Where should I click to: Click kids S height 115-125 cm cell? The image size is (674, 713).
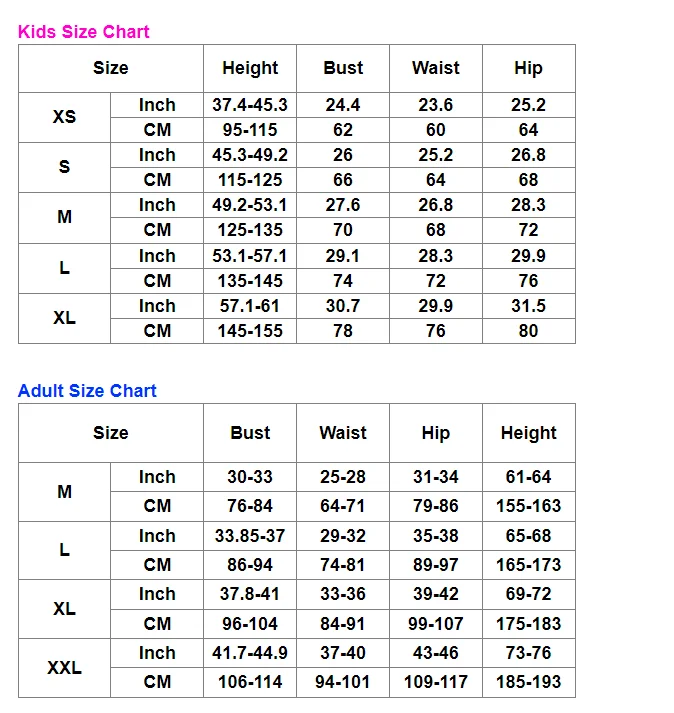(250, 180)
